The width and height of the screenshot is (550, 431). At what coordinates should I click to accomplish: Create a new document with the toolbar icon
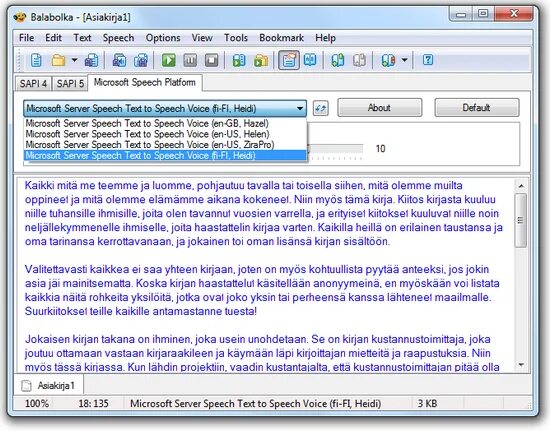(36, 60)
